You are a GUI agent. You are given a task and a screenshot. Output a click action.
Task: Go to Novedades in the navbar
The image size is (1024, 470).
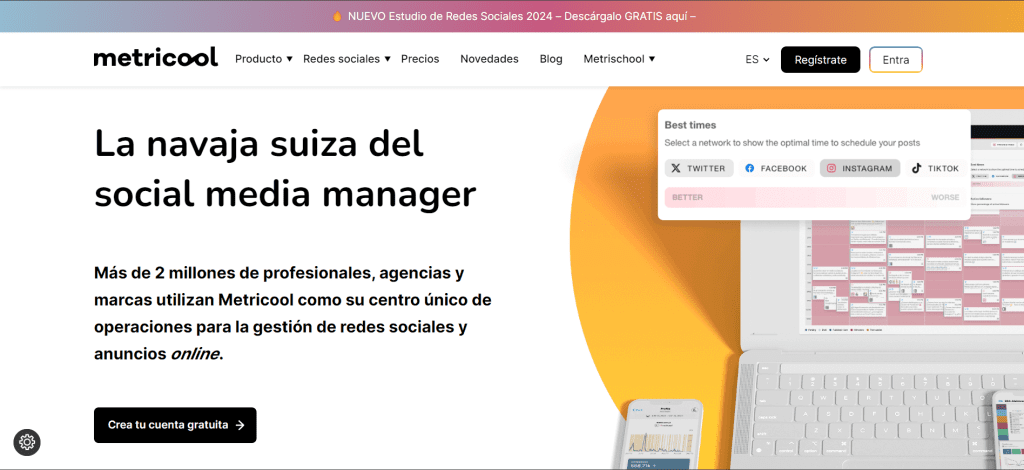tap(489, 59)
